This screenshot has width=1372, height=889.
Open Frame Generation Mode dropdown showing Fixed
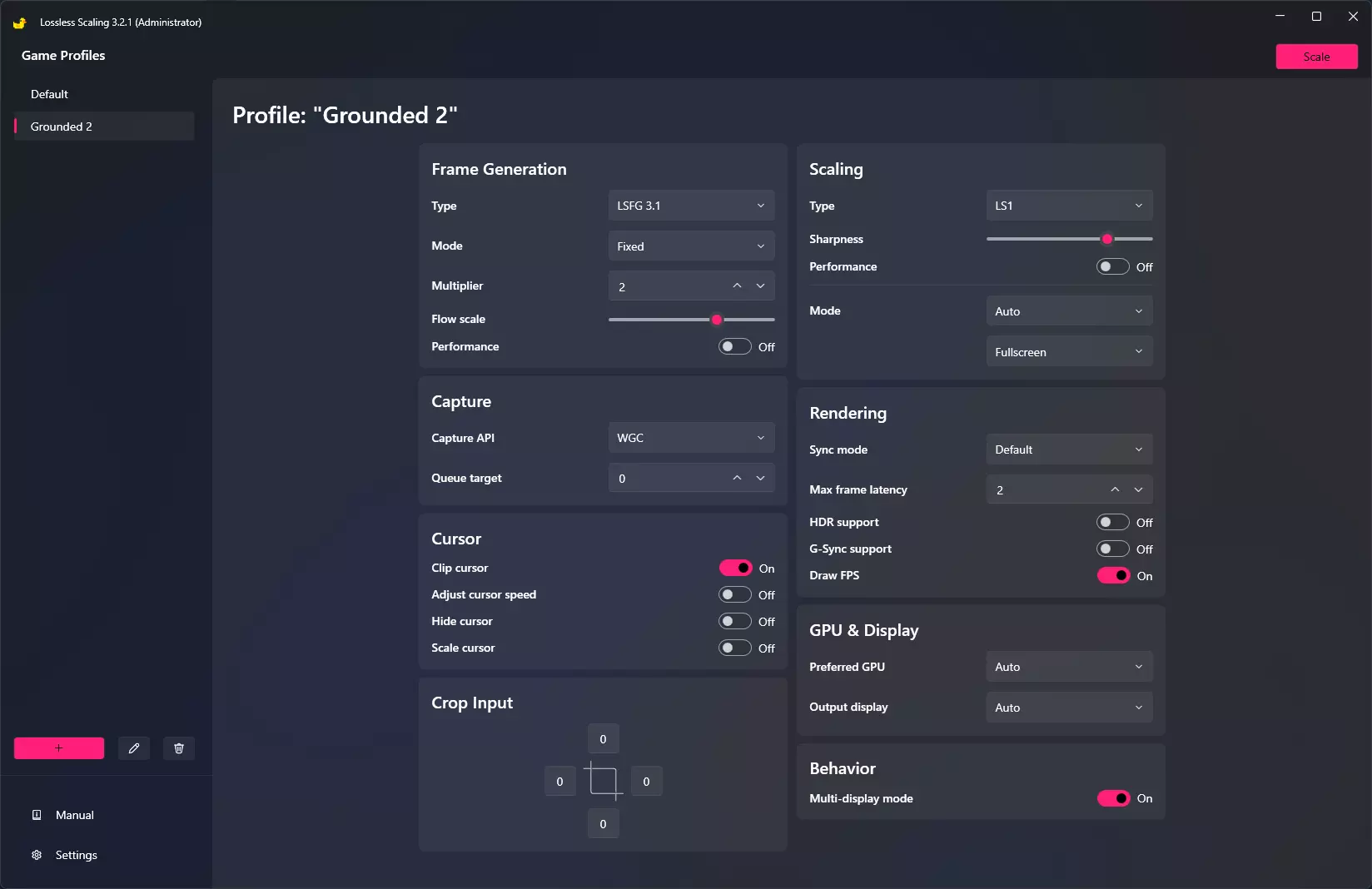691,246
